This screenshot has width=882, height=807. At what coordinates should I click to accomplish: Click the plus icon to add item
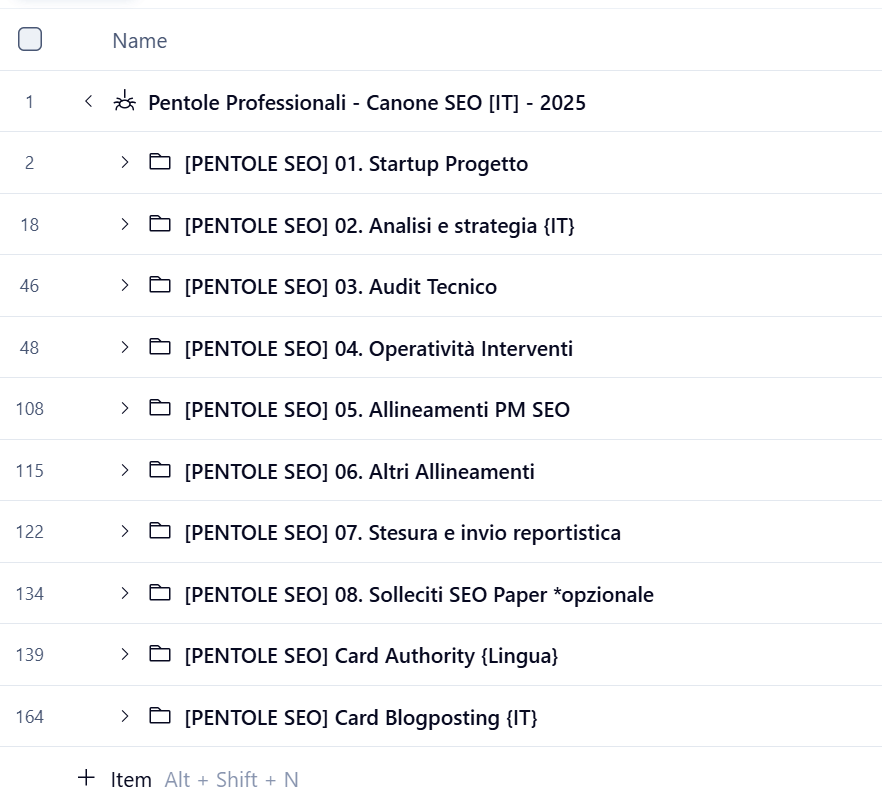point(87,778)
